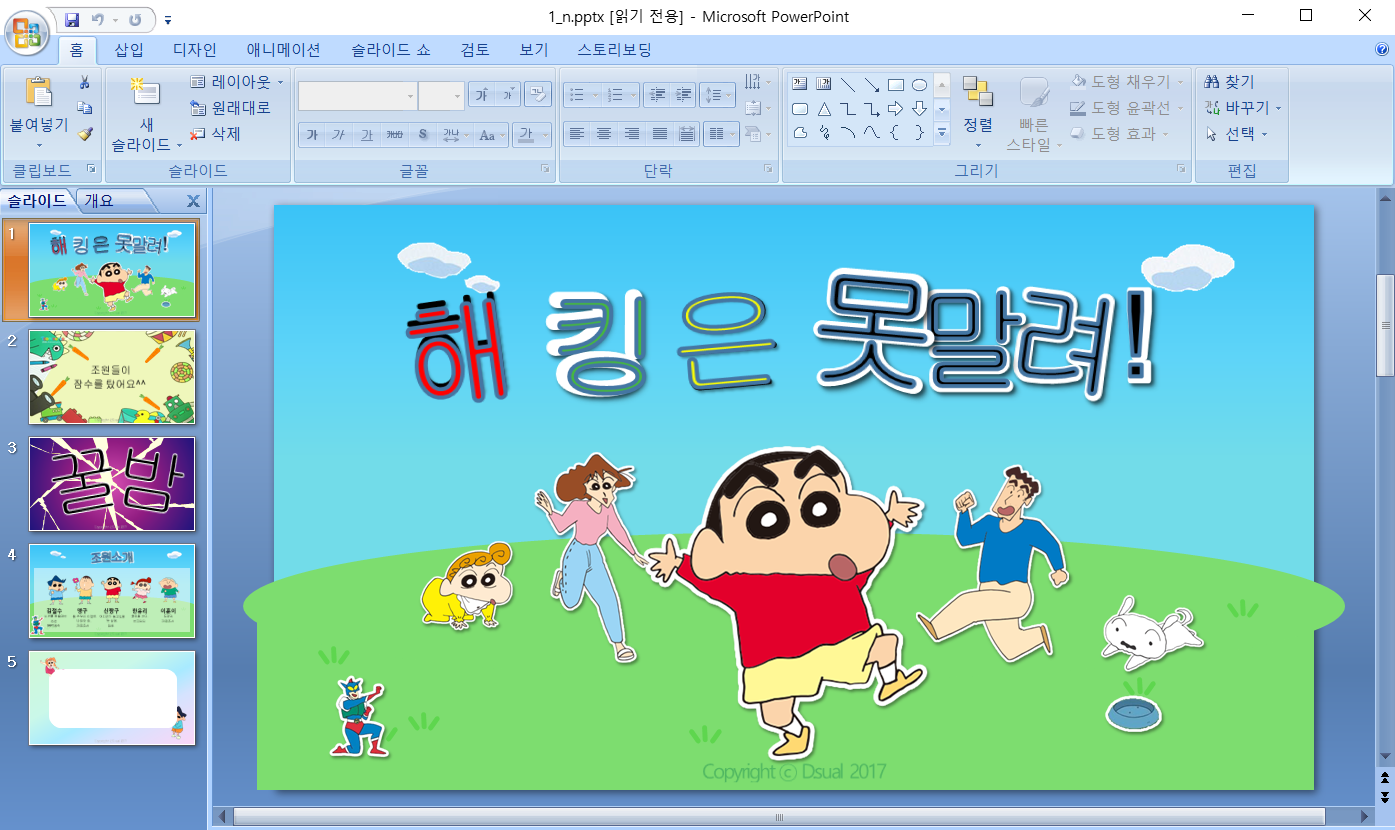This screenshot has height=830, width=1395.
Task: Open the Aa change case dropdown
Action: coord(490,135)
